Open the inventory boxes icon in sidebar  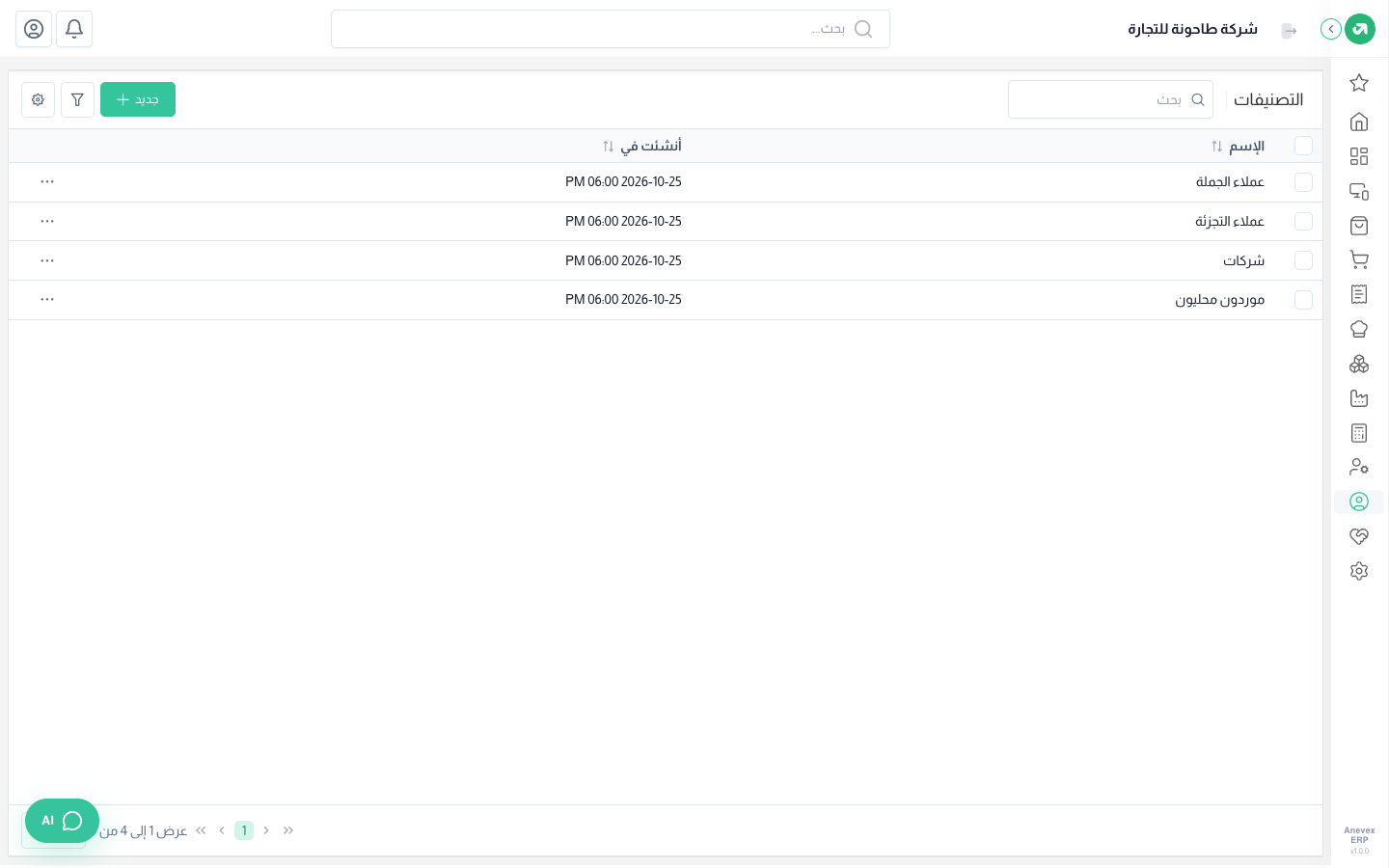pyautogui.click(x=1359, y=364)
